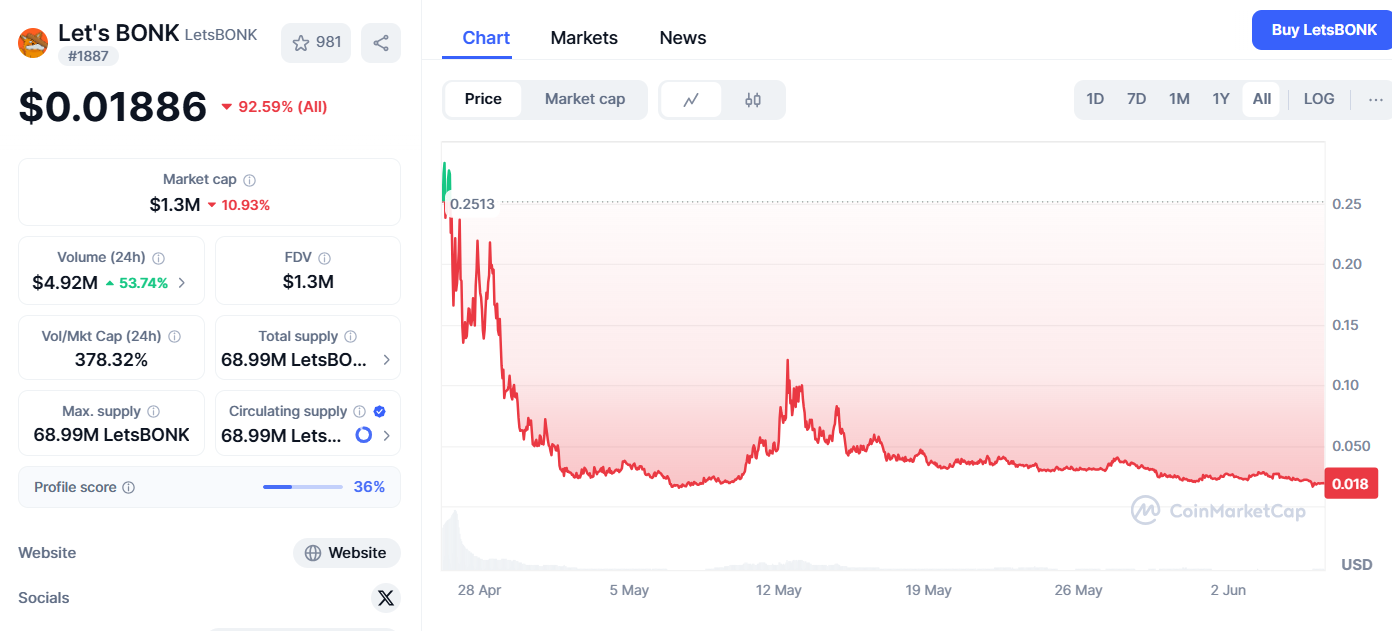Set chart range to All
The image size is (1392, 631).
[1262, 99]
